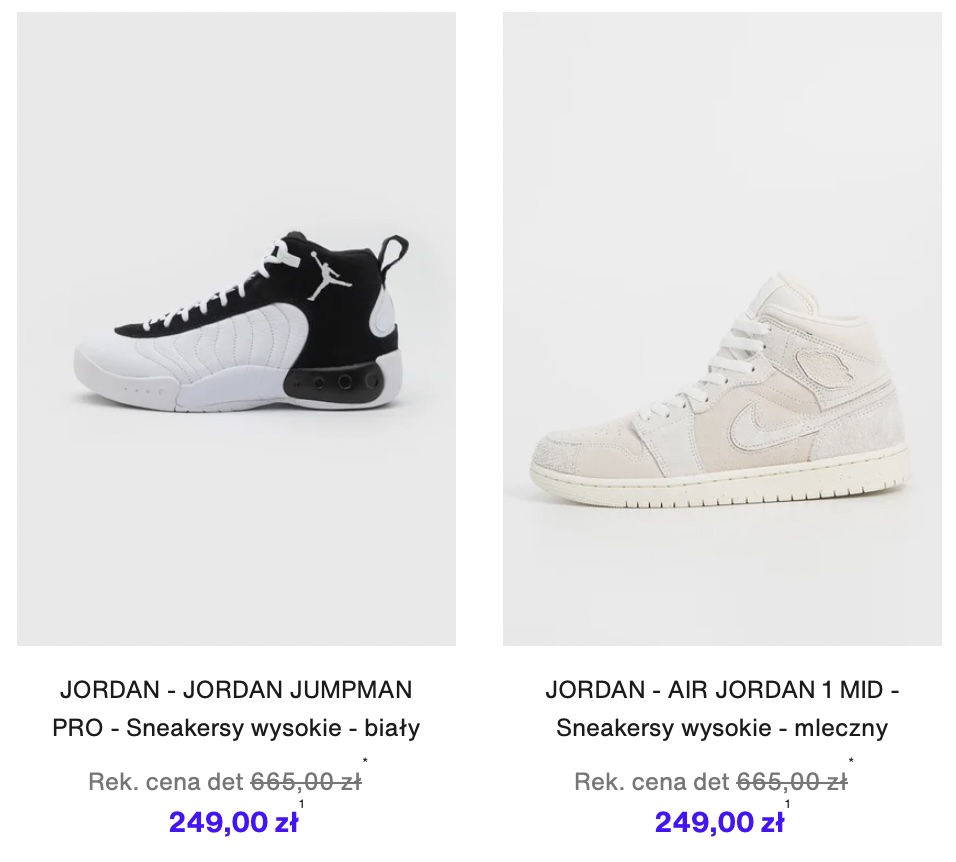Click asterisk footnote beside Air Jordan 1 Mid price
956x862 pixels.
point(851,760)
